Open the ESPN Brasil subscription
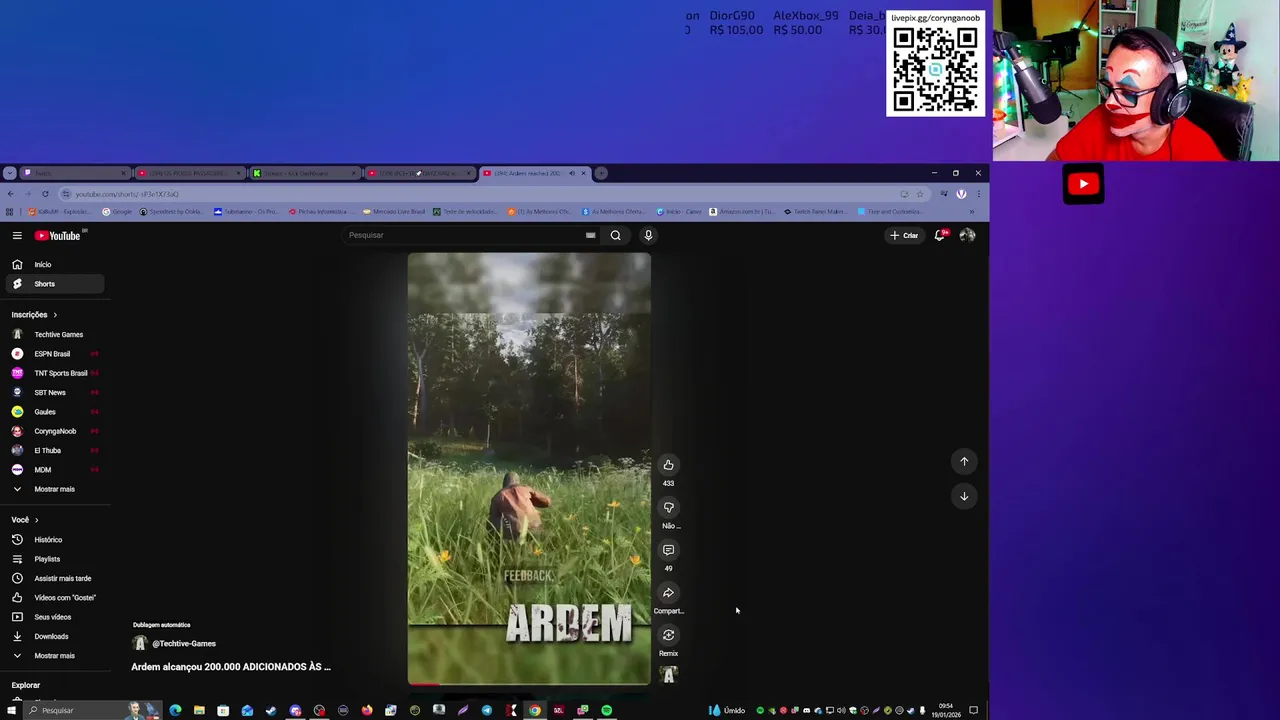1280x720 pixels. coord(55,353)
